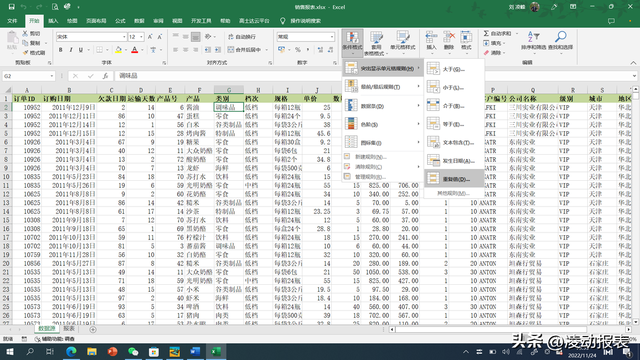Choose Greater Than (大于) rule
The width and height of the screenshot is (640, 360).
[x=454, y=69]
